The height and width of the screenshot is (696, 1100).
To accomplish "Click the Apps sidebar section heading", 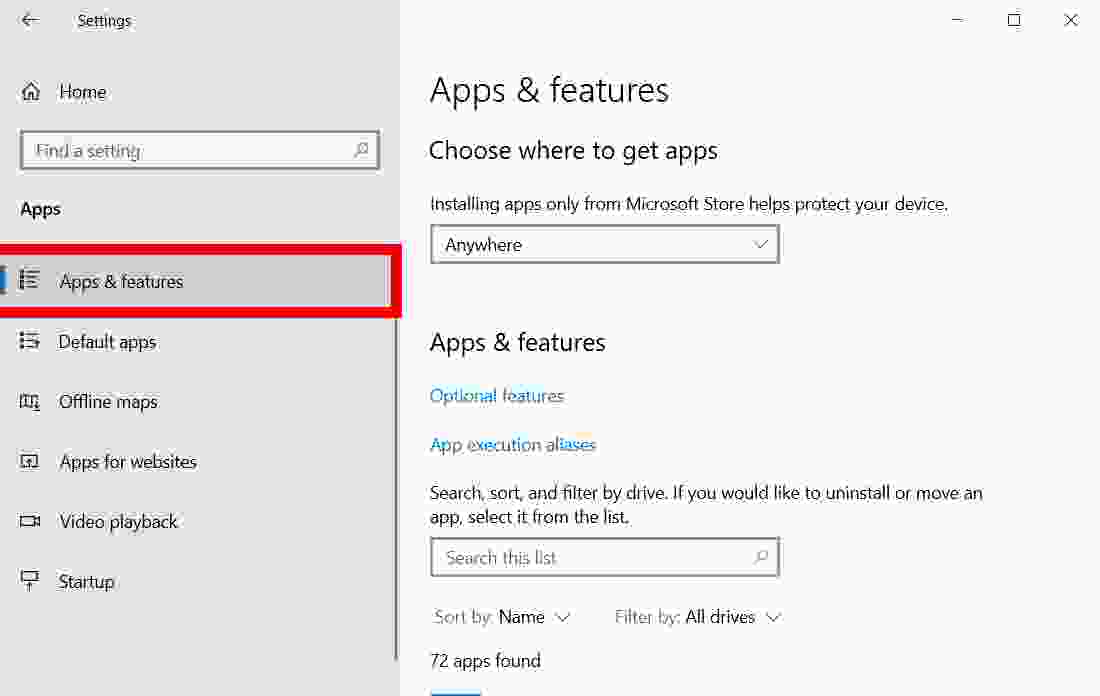I will pos(41,209).
